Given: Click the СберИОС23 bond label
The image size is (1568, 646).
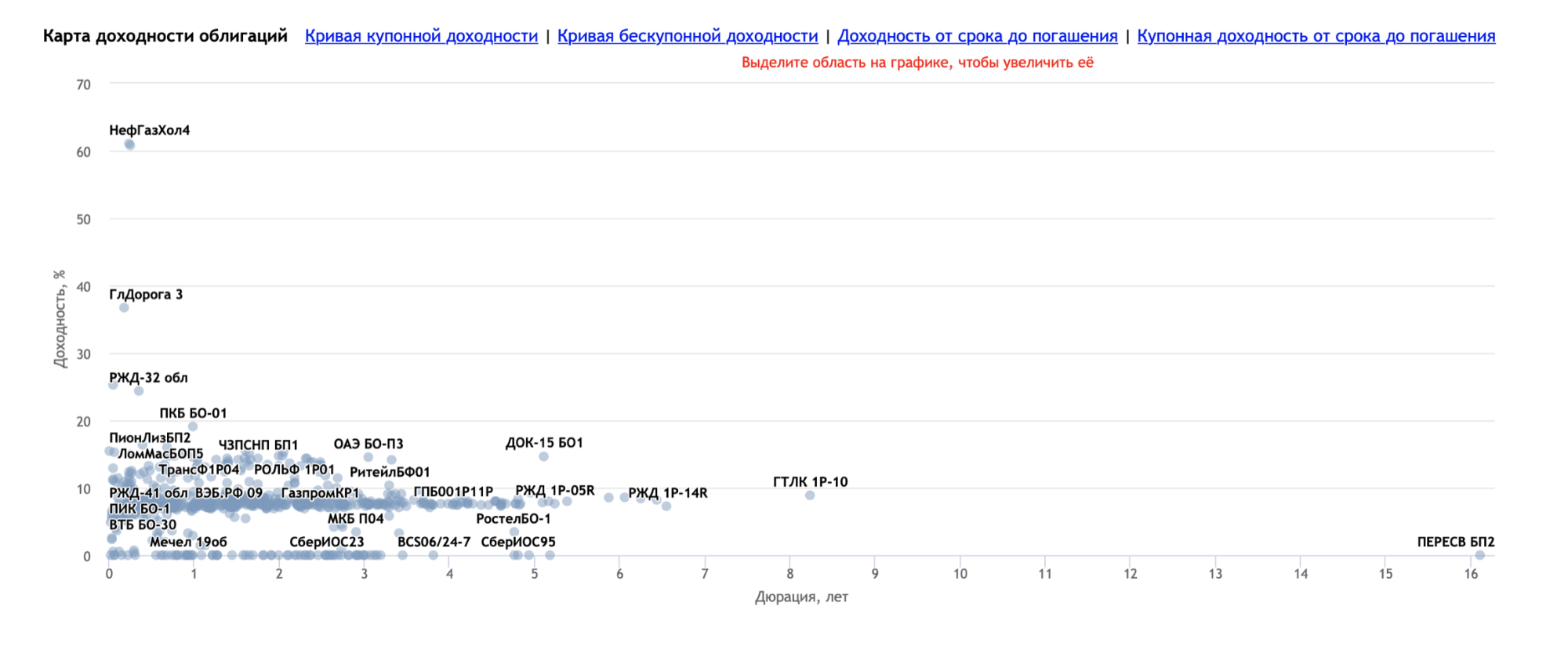Looking at the screenshot, I should [327, 543].
